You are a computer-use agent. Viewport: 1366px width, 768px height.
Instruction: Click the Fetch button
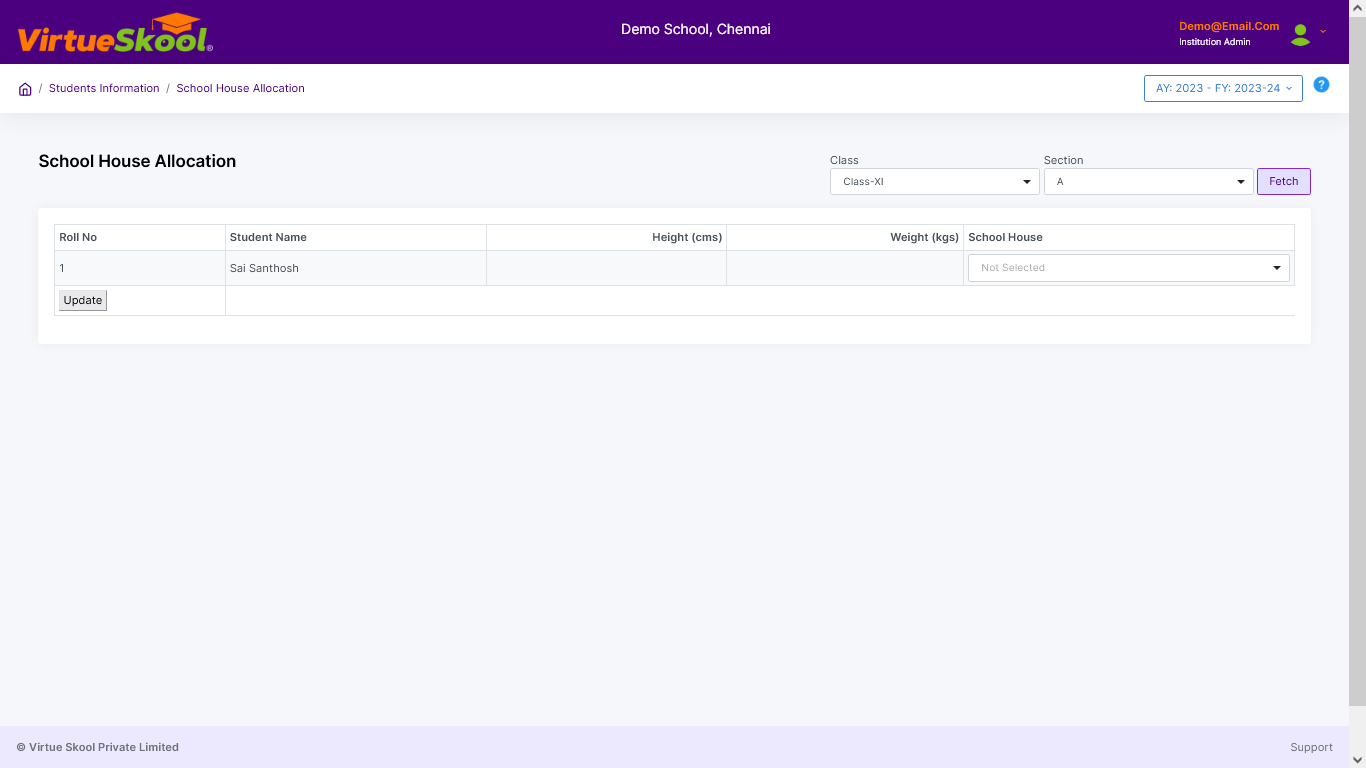pyautogui.click(x=1283, y=182)
